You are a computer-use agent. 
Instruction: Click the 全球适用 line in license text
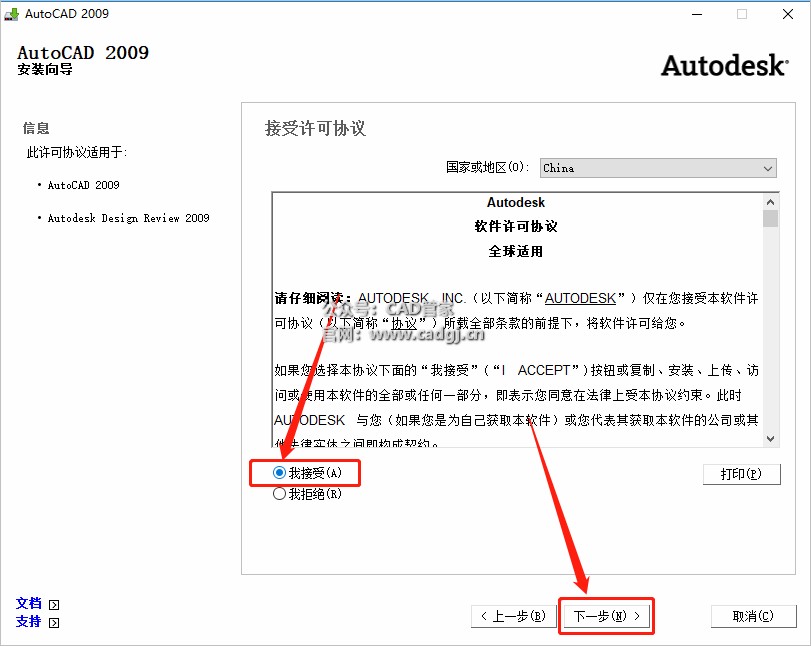tap(516, 251)
